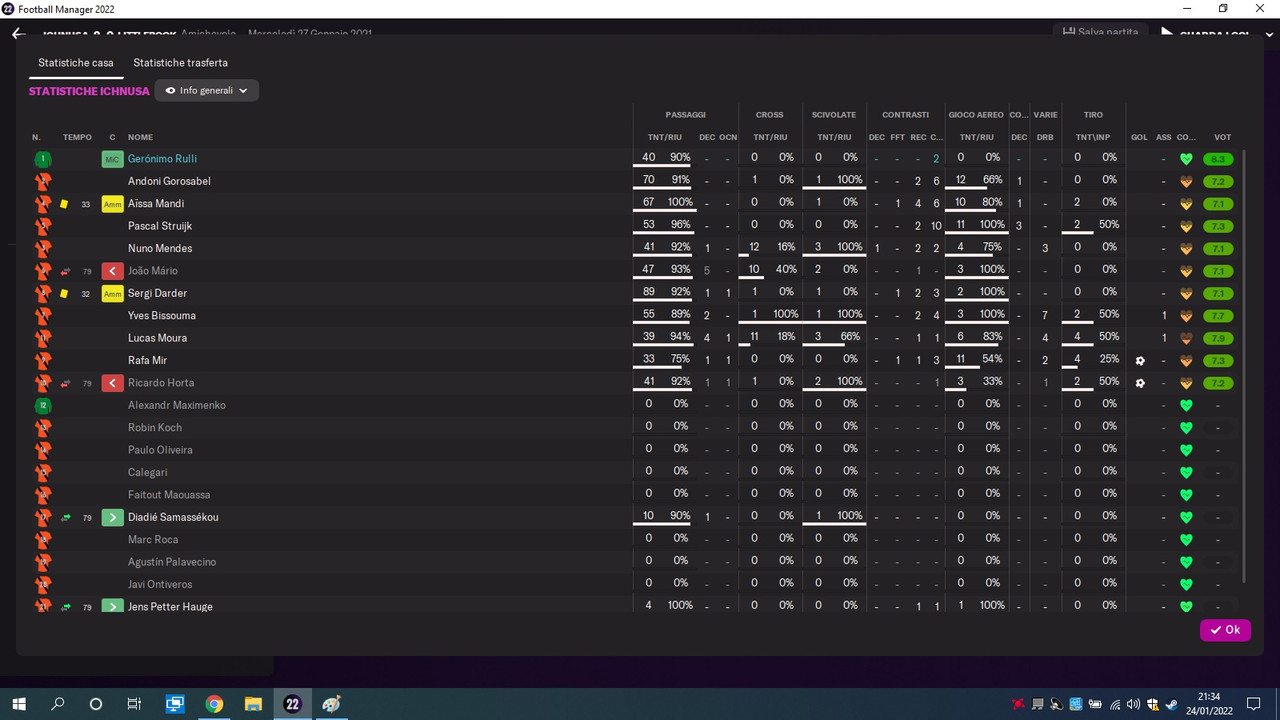Click Nuno Mendes' 12 crosses value
Viewport: 1280px width, 720px height.
755,247
